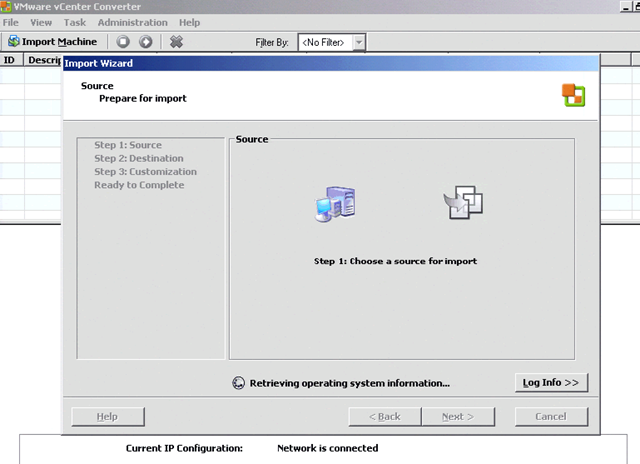Screen dimensions: 640x464
Task: Click the Description column header
Action: click(43, 60)
